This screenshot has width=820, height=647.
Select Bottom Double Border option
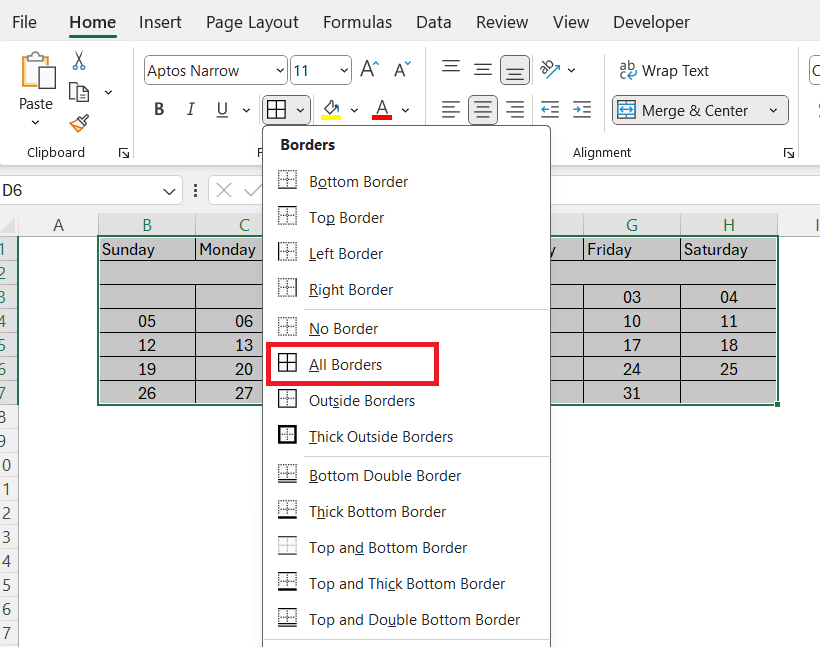coord(407,475)
